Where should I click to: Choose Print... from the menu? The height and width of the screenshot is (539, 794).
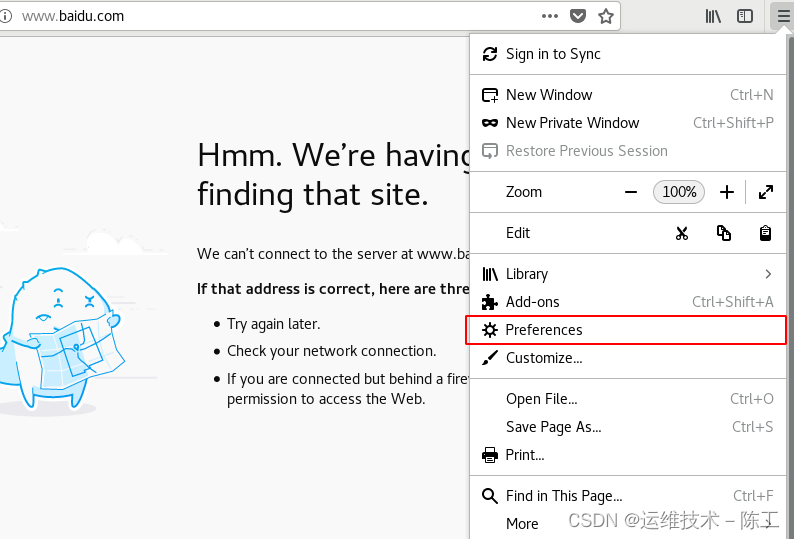point(628,455)
